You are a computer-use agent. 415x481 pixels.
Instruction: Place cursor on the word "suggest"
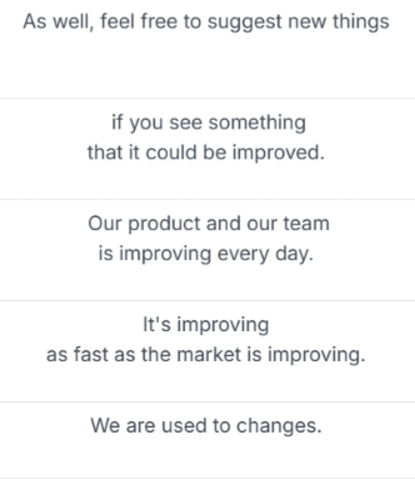245,24
